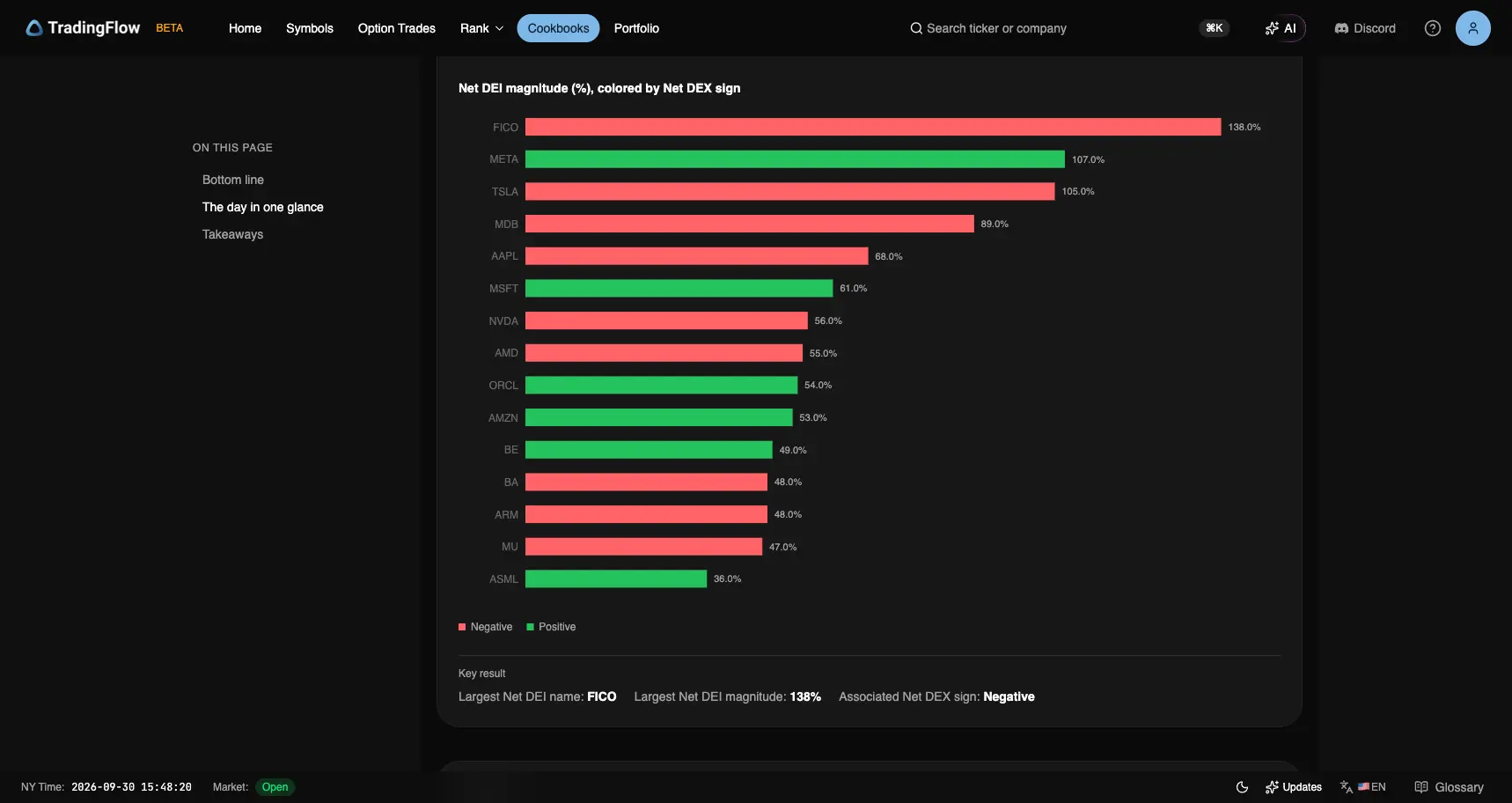The width and height of the screenshot is (1512, 803).
Task: Click the search magnifier icon
Action: tap(916, 28)
